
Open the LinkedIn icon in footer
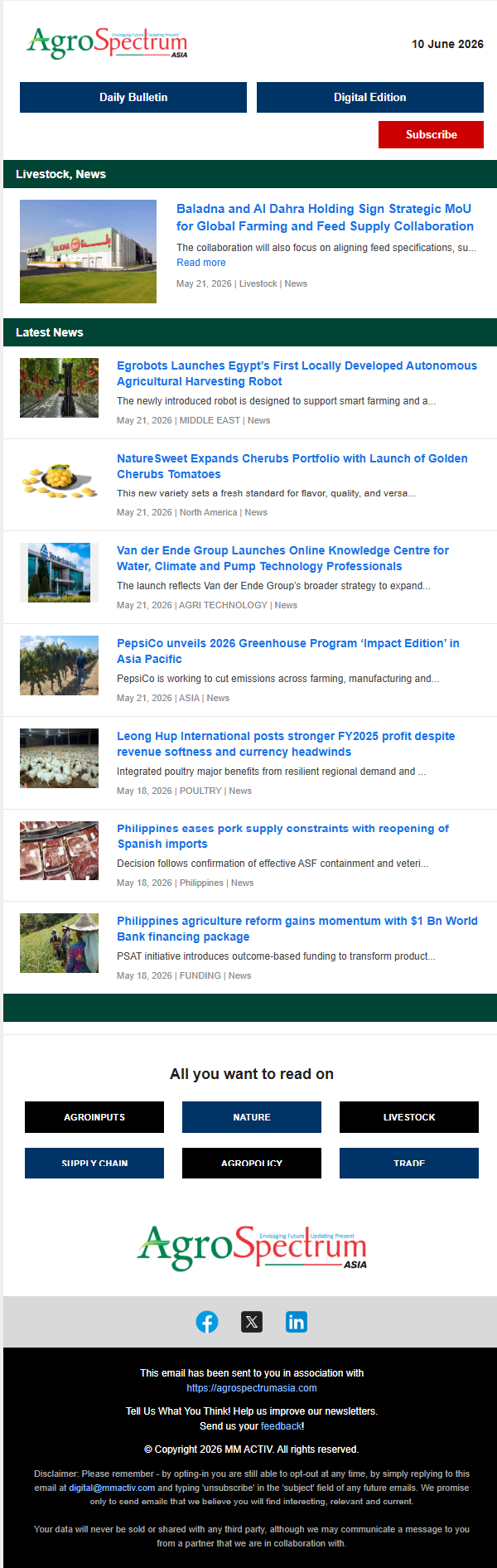coord(297,1322)
